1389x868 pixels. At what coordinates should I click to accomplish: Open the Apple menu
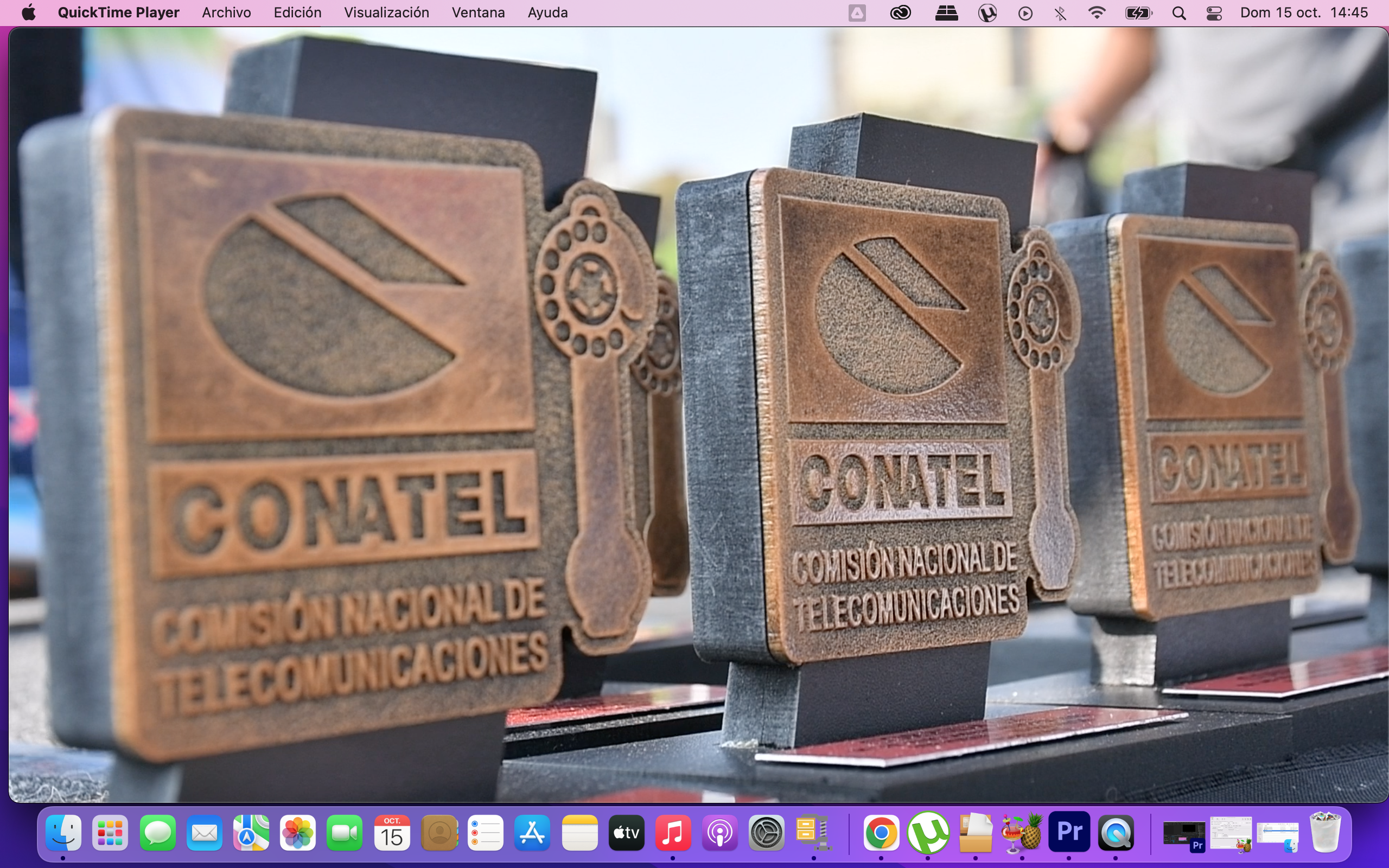[28, 12]
